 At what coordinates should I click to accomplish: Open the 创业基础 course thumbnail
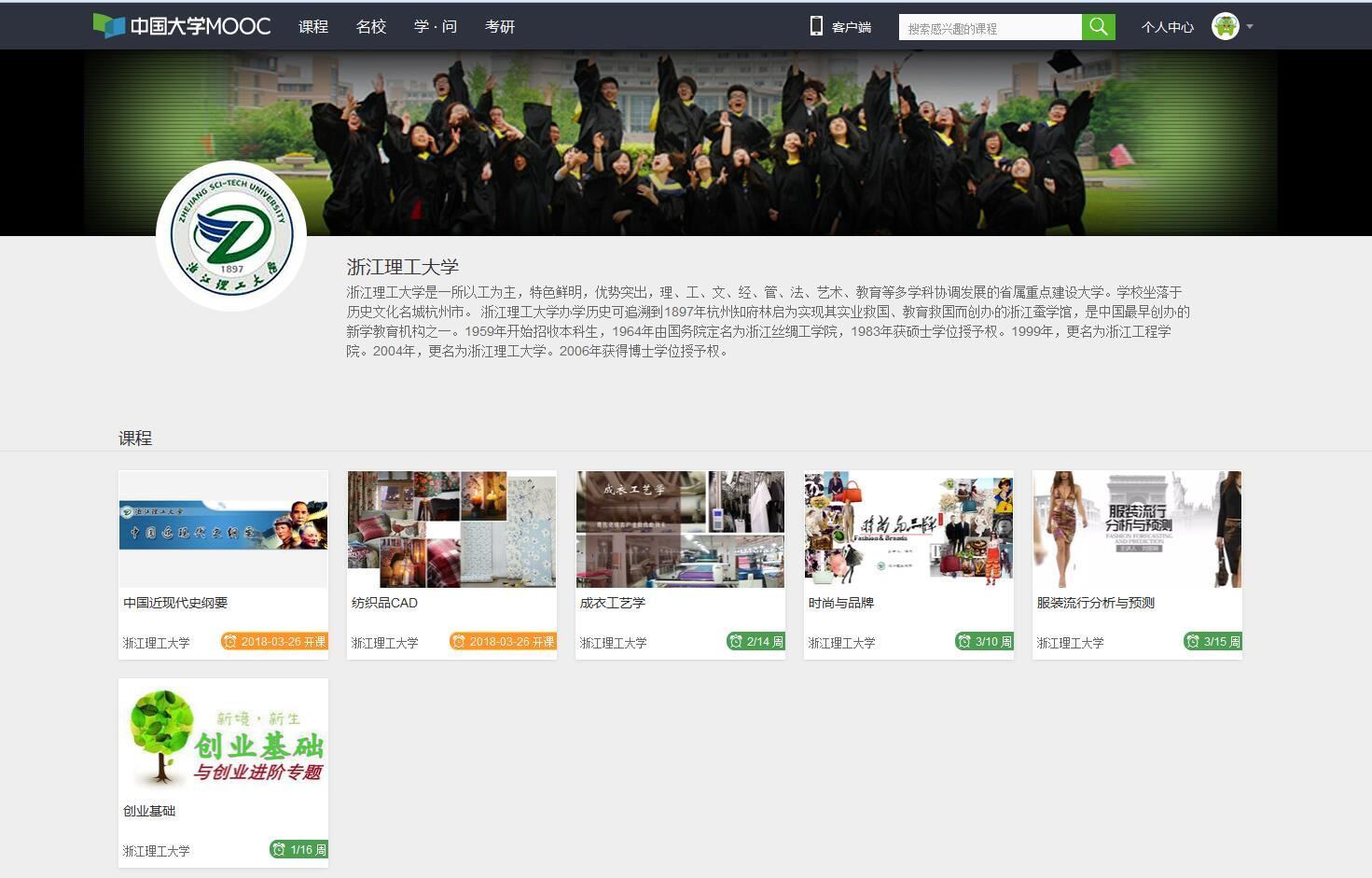point(223,737)
